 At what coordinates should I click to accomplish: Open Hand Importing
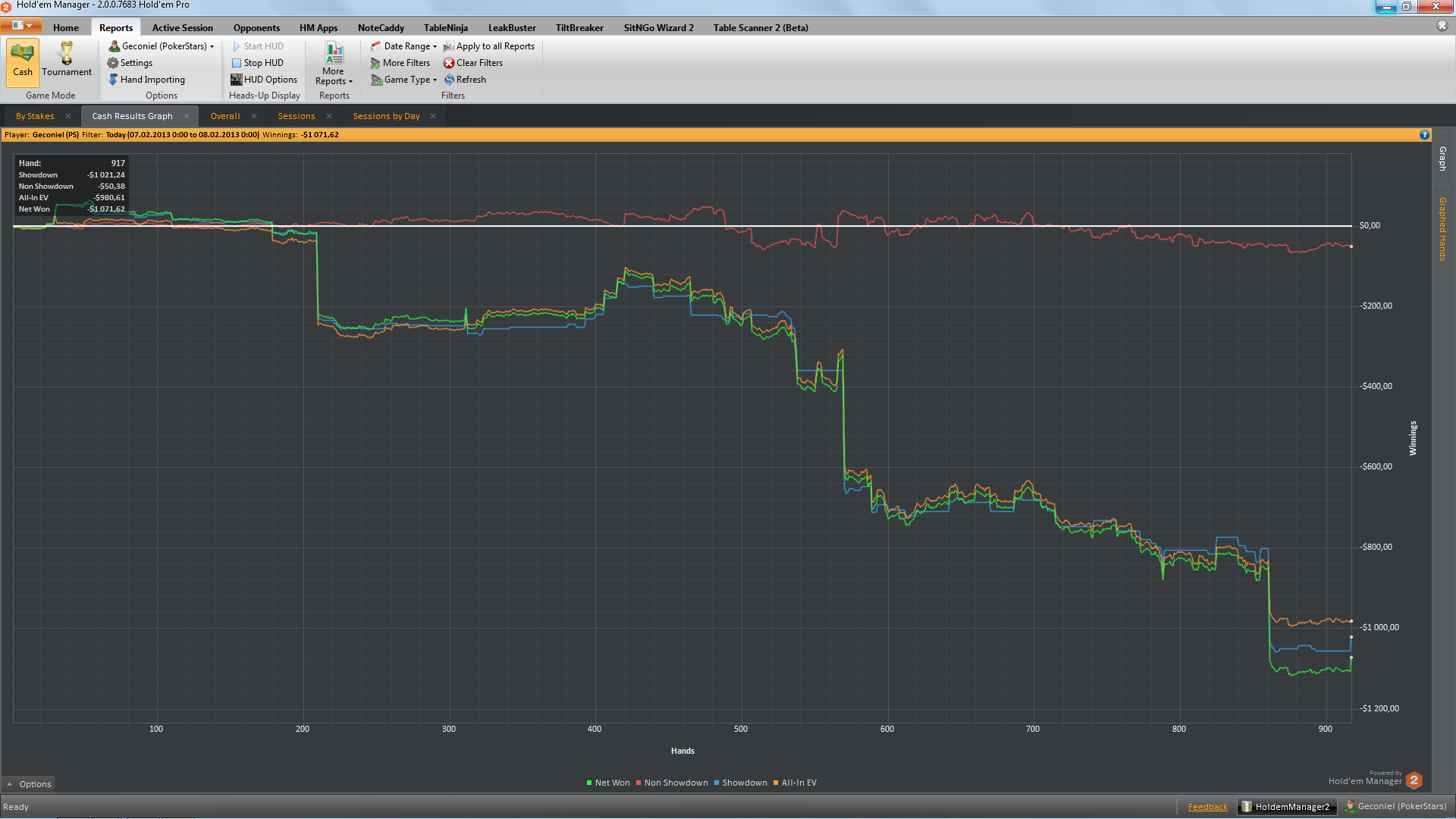click(x=152, y=80)
